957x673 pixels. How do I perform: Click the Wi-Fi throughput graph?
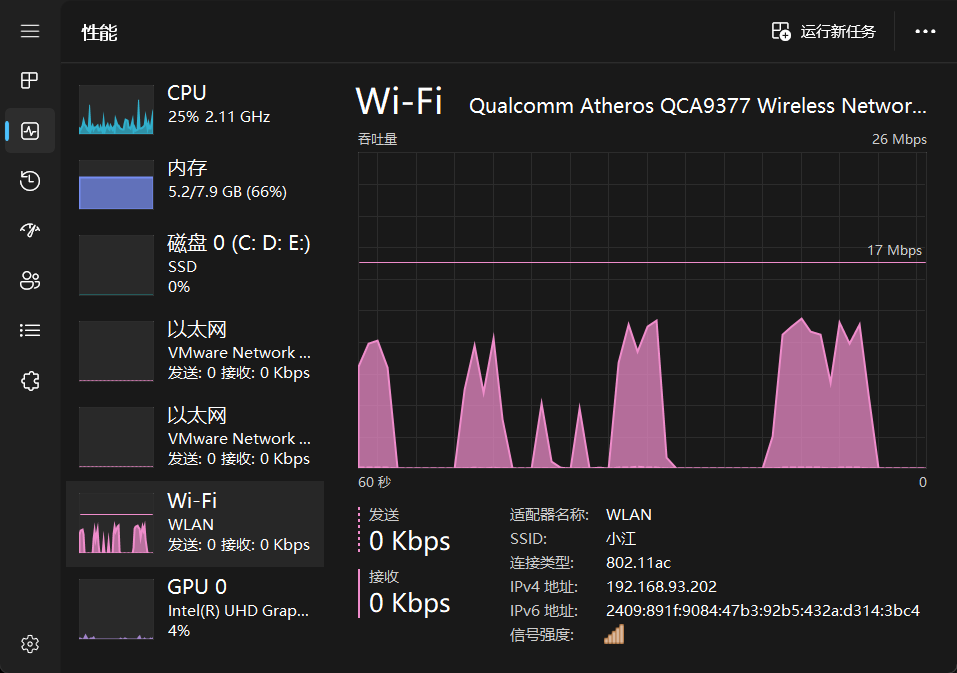[642, 310]
